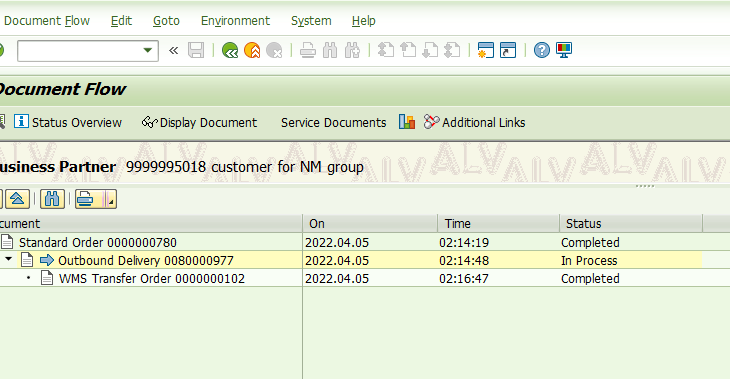Click the Generate Shortcut icon

[x=508, y=50]
